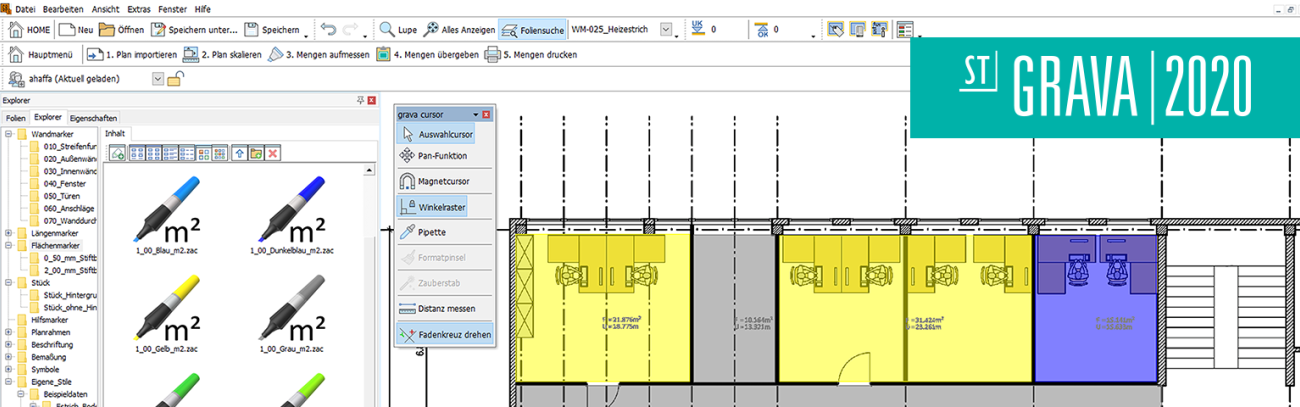Click the up-arrow folder icon in Inhalt toolbar
Screen dimensions: 1300x407
[x=239, y=153]
